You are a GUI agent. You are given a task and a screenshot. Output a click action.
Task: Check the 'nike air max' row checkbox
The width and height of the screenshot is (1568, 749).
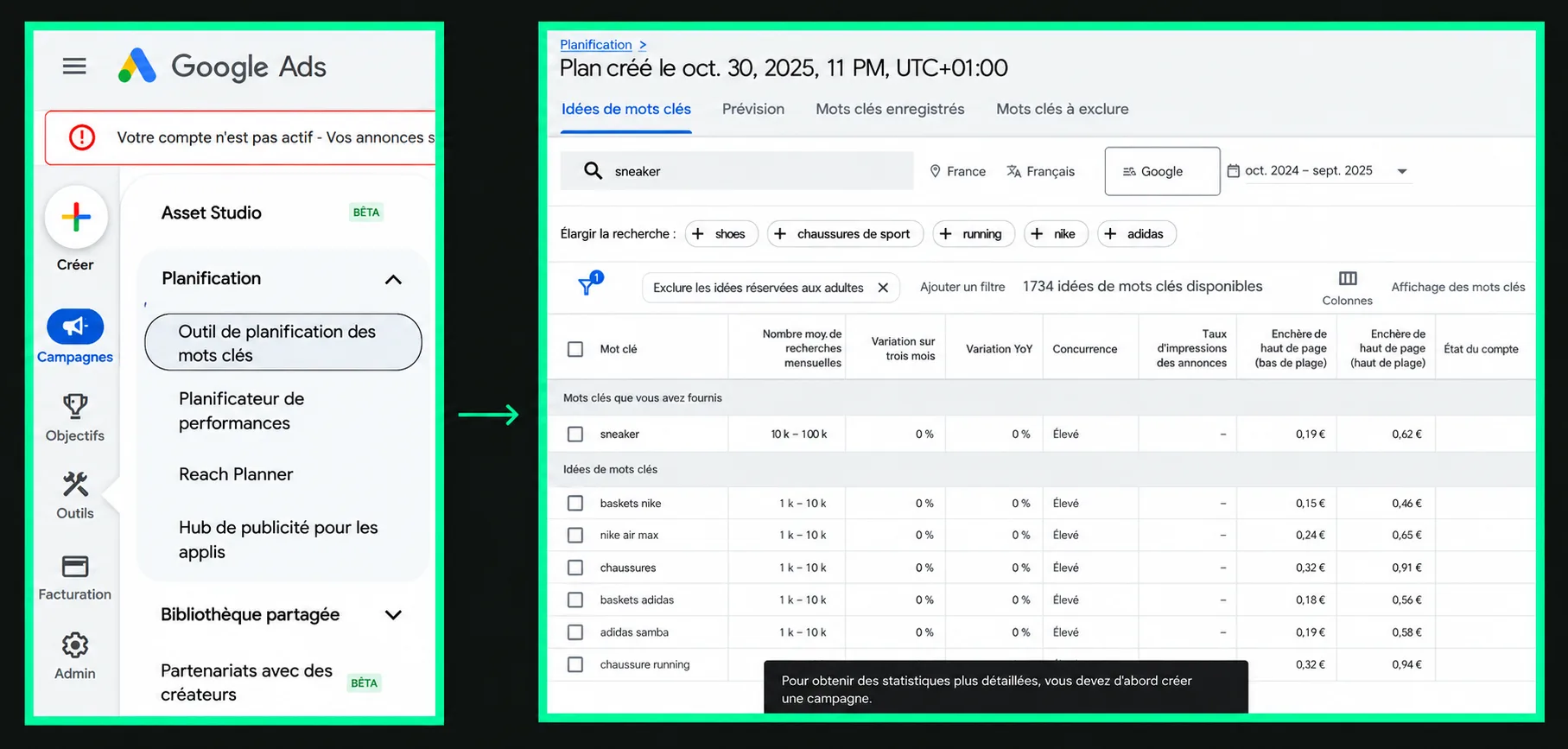pyautogui.click(x=575, y=536)
